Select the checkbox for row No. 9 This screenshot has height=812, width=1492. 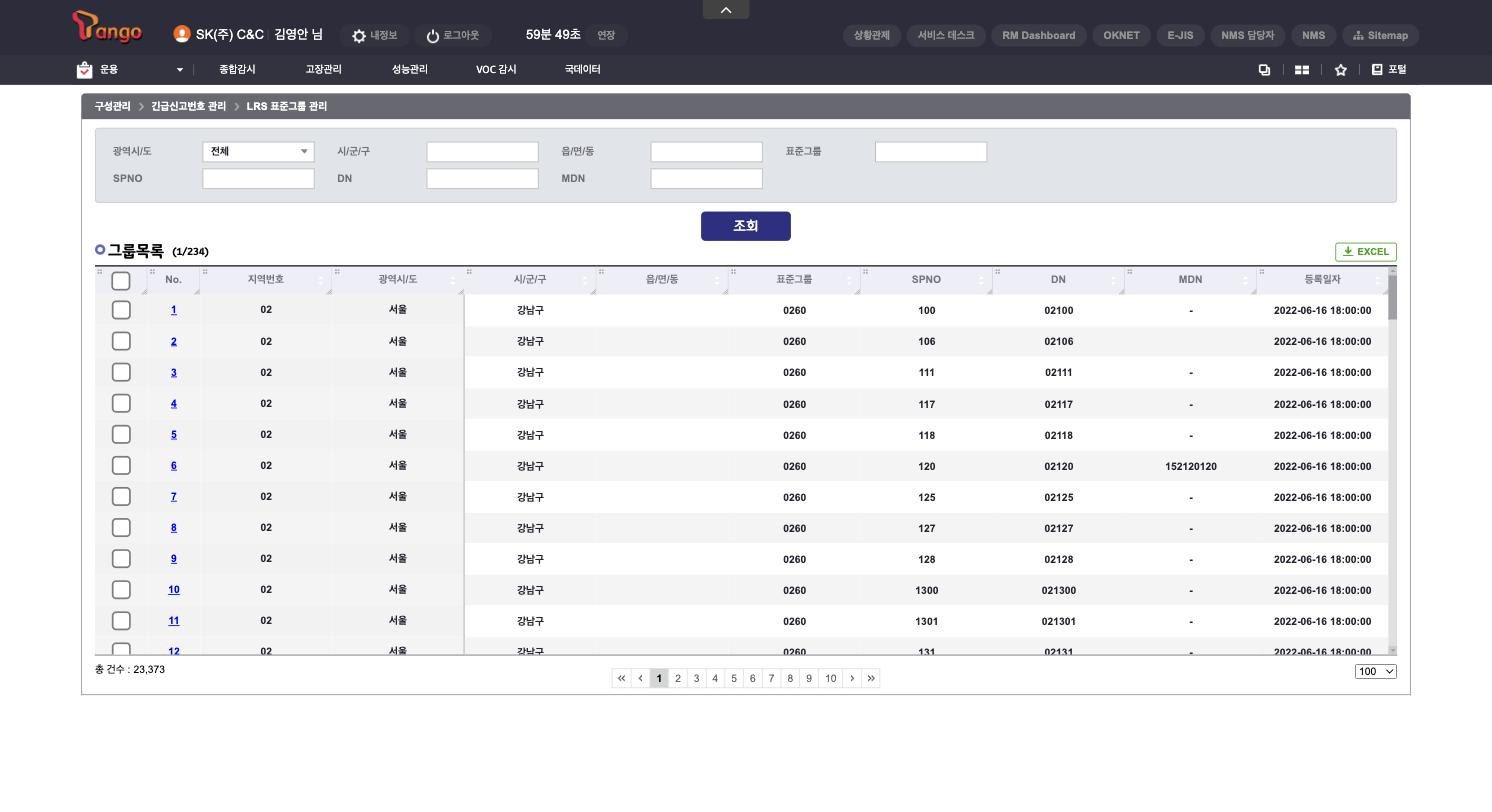tap(121, 558)
